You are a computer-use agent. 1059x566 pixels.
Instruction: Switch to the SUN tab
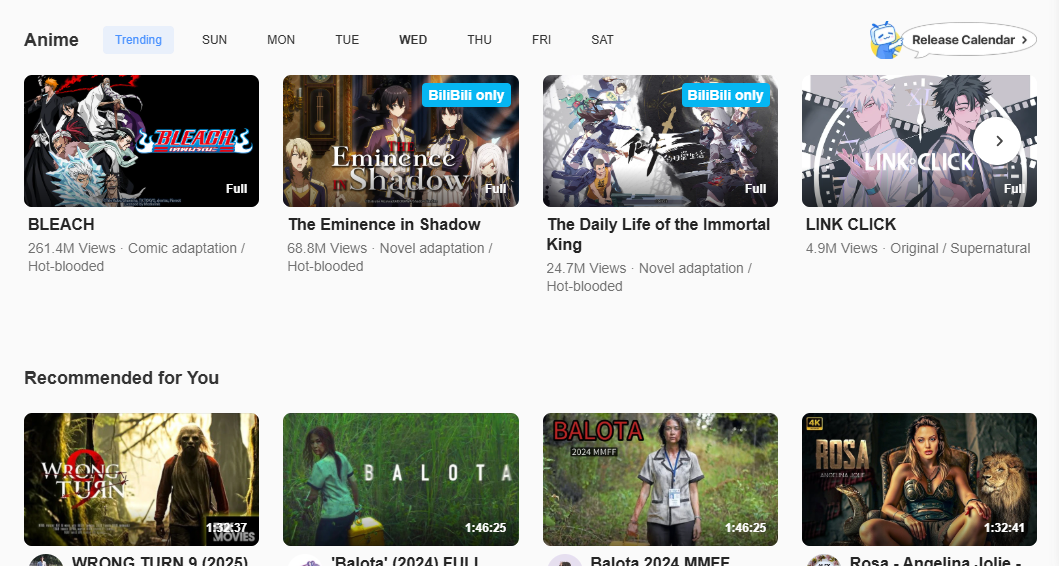click(214, 40)
